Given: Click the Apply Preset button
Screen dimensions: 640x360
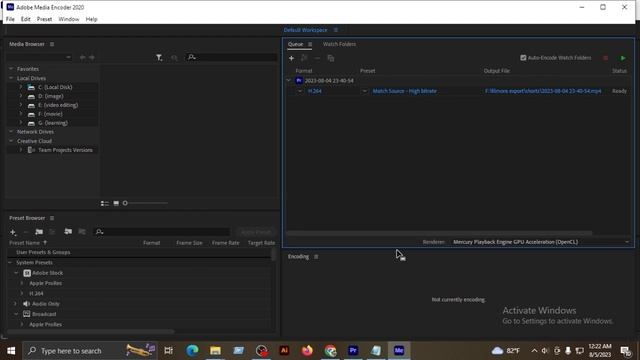Looking at the screenshot, I should (x=256, y=232).
